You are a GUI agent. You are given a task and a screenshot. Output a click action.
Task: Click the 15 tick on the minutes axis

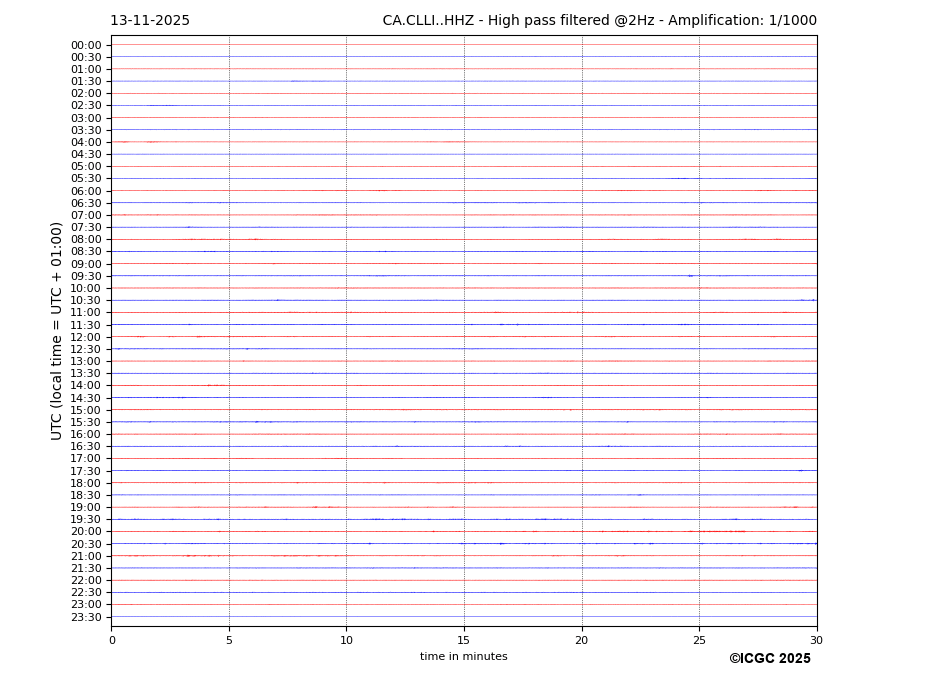[464, 640]
